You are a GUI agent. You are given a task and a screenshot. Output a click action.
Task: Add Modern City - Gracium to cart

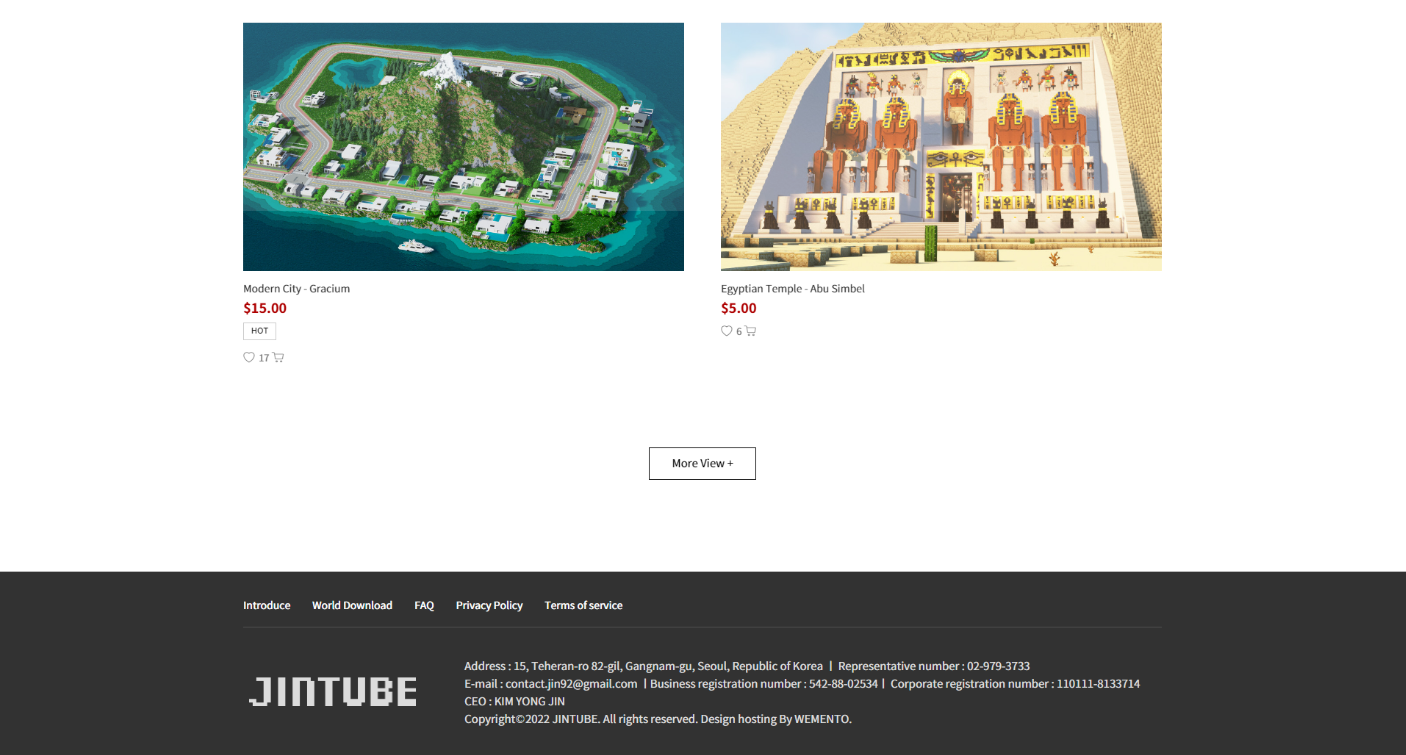coord(278,357)
